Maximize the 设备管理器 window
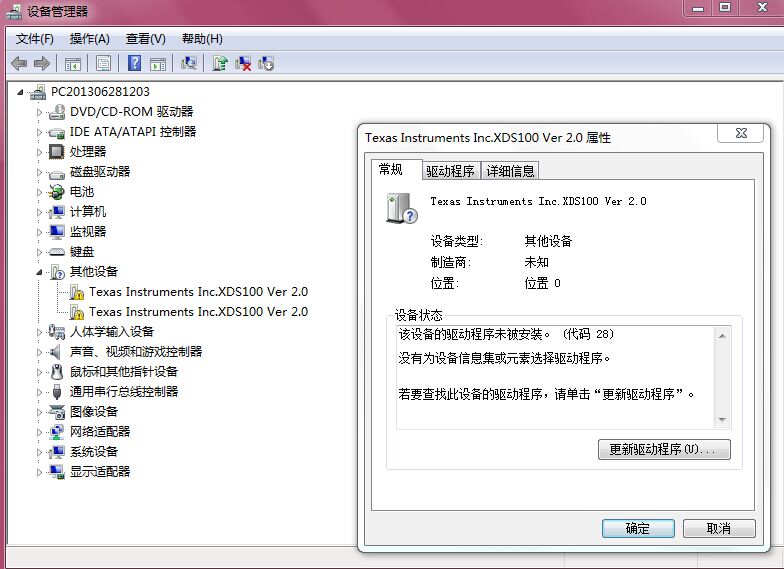Image resolution: width=784 pixels, height=569 pixels. [725, 8]
